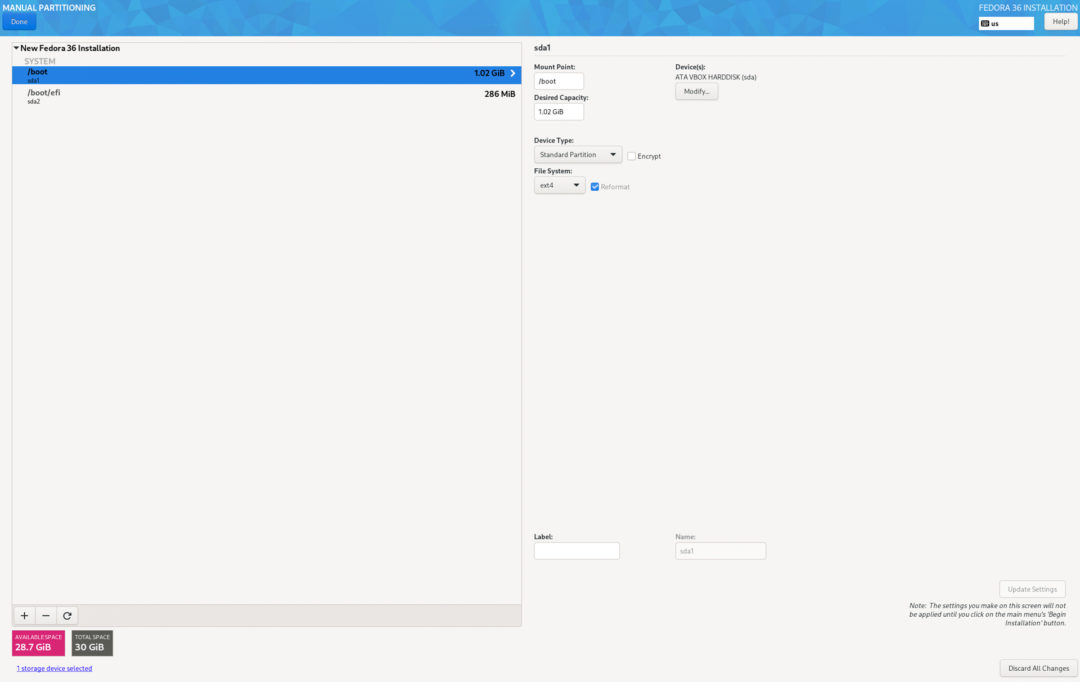Uncheck the Reformat checkbox

(x=595, y=187)
